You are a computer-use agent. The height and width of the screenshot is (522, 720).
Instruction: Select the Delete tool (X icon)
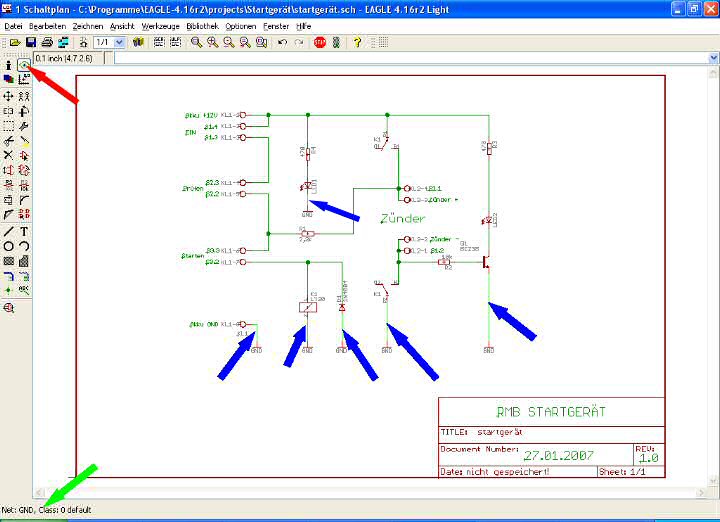coord(8,156)
